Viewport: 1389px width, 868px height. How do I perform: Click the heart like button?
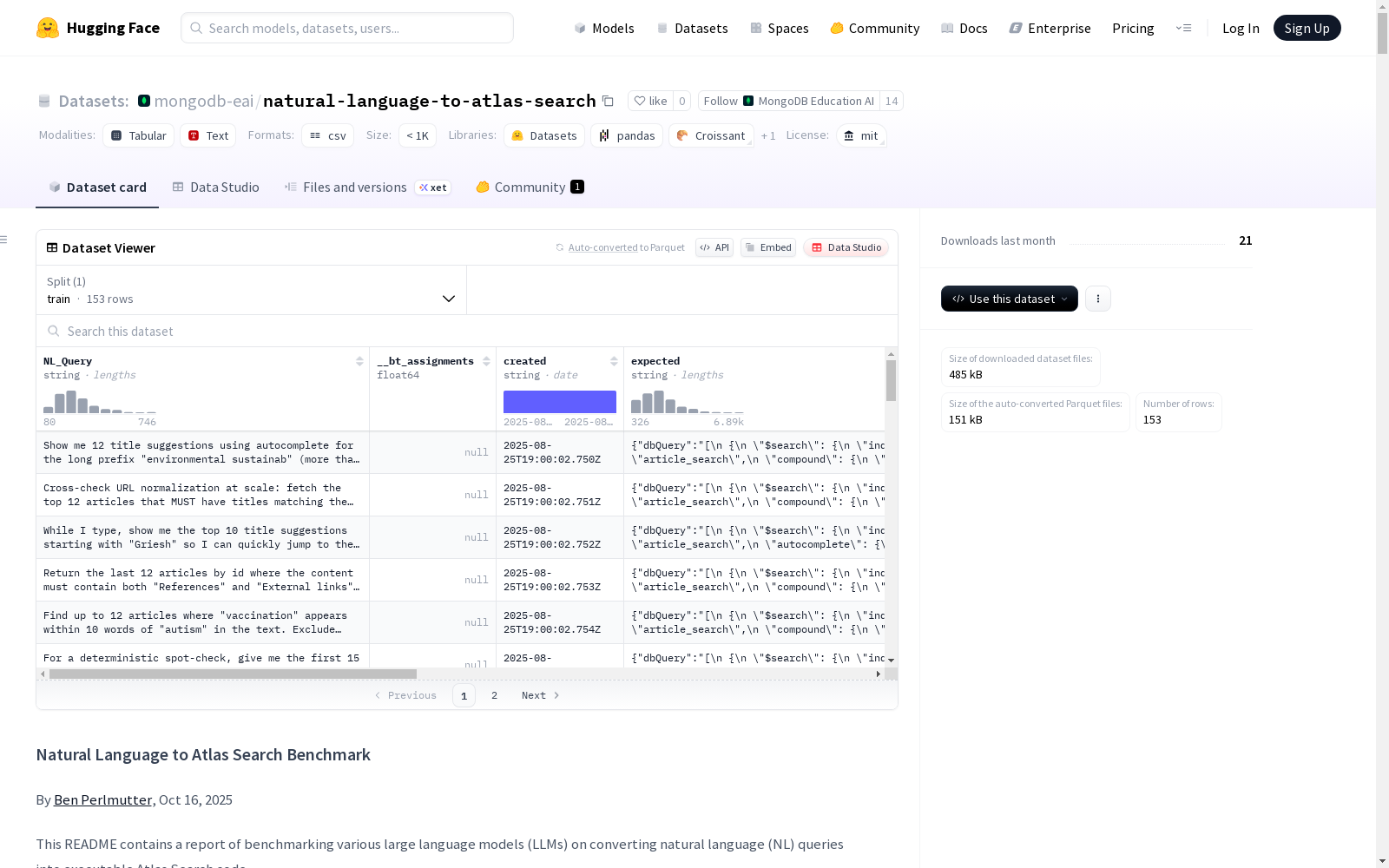[x=650, y=101]
